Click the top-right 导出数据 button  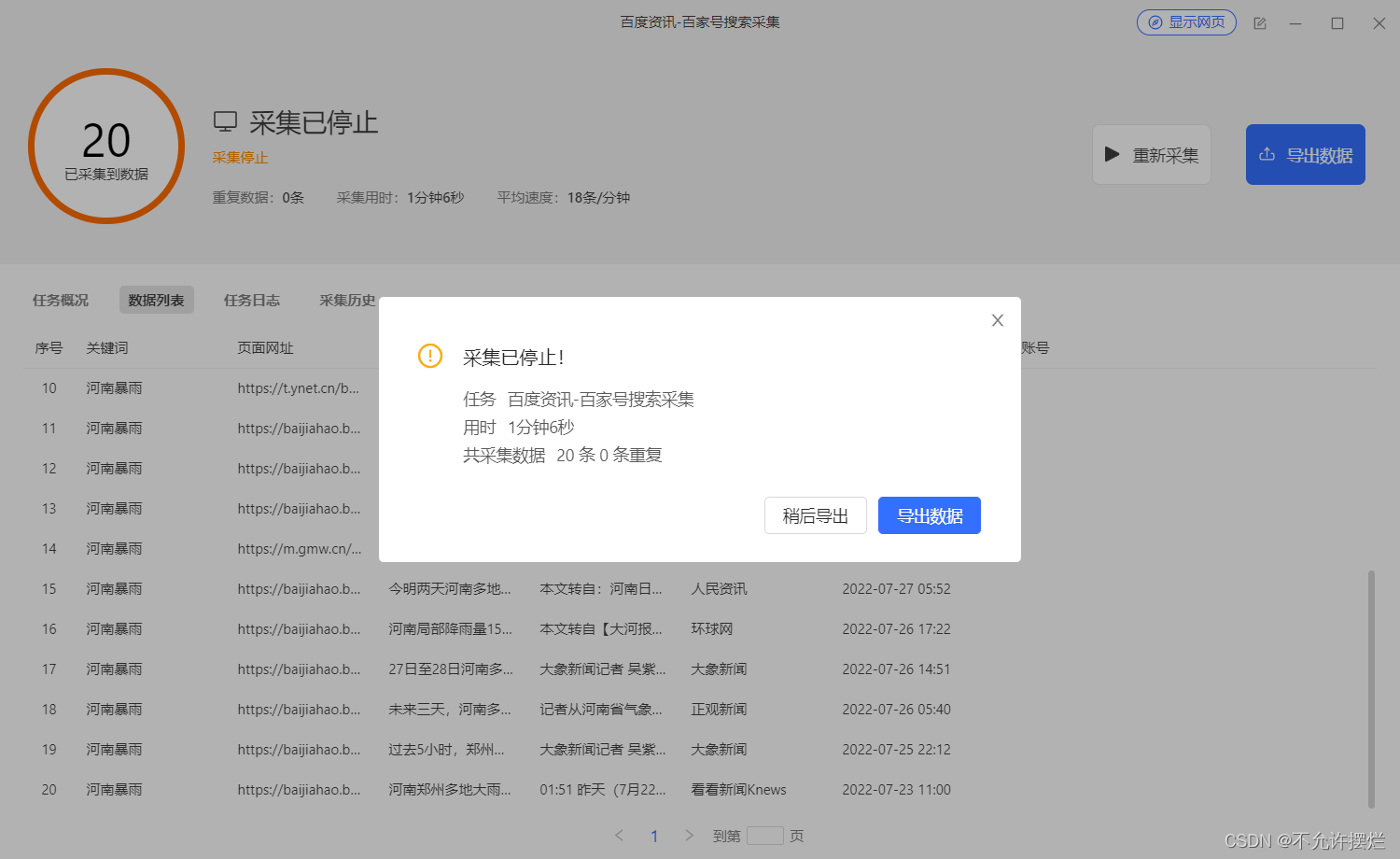click(1306, 155)
